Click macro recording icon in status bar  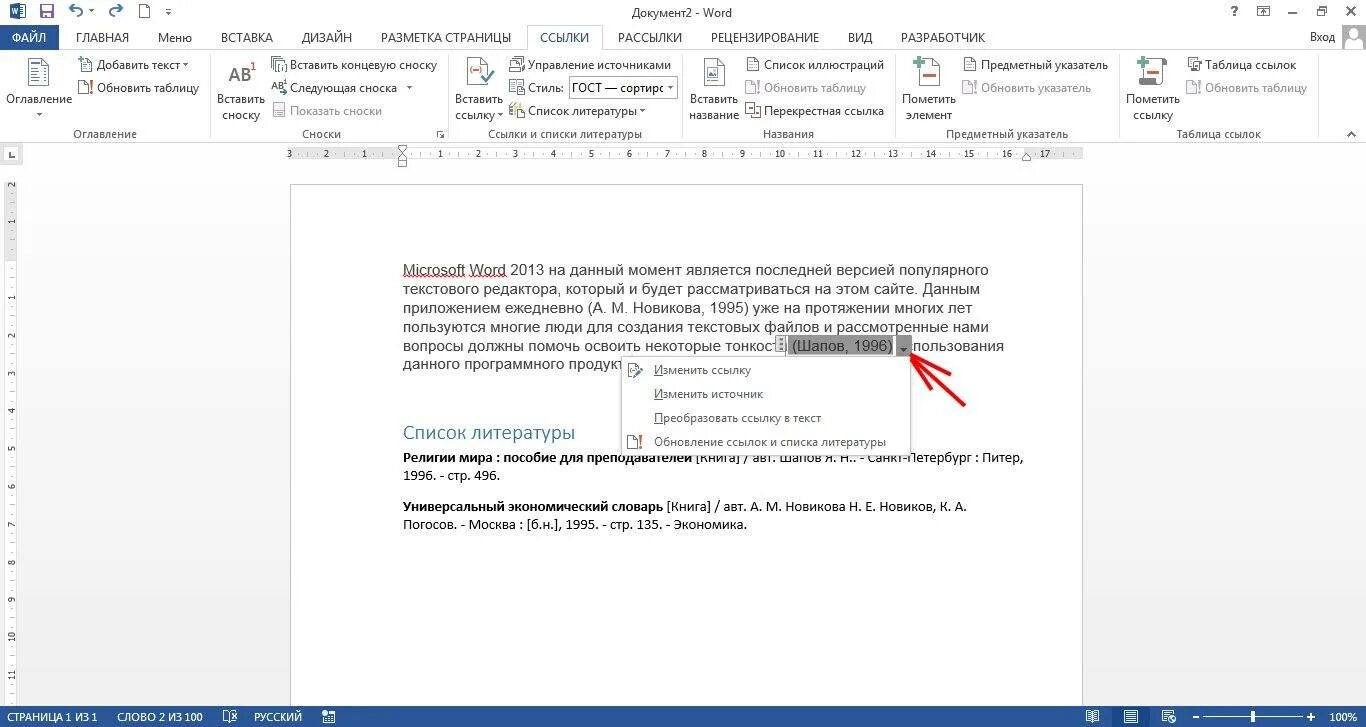click(329, 717)
